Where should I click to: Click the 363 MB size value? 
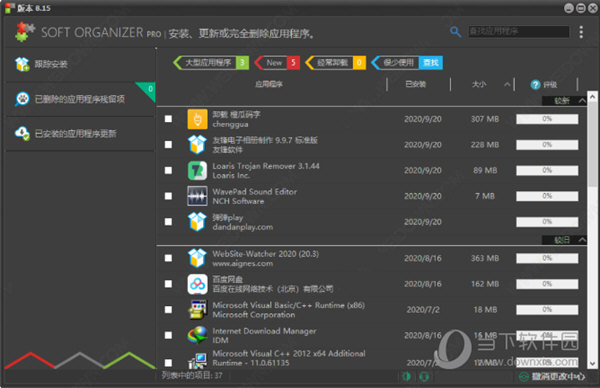(485, 258)
